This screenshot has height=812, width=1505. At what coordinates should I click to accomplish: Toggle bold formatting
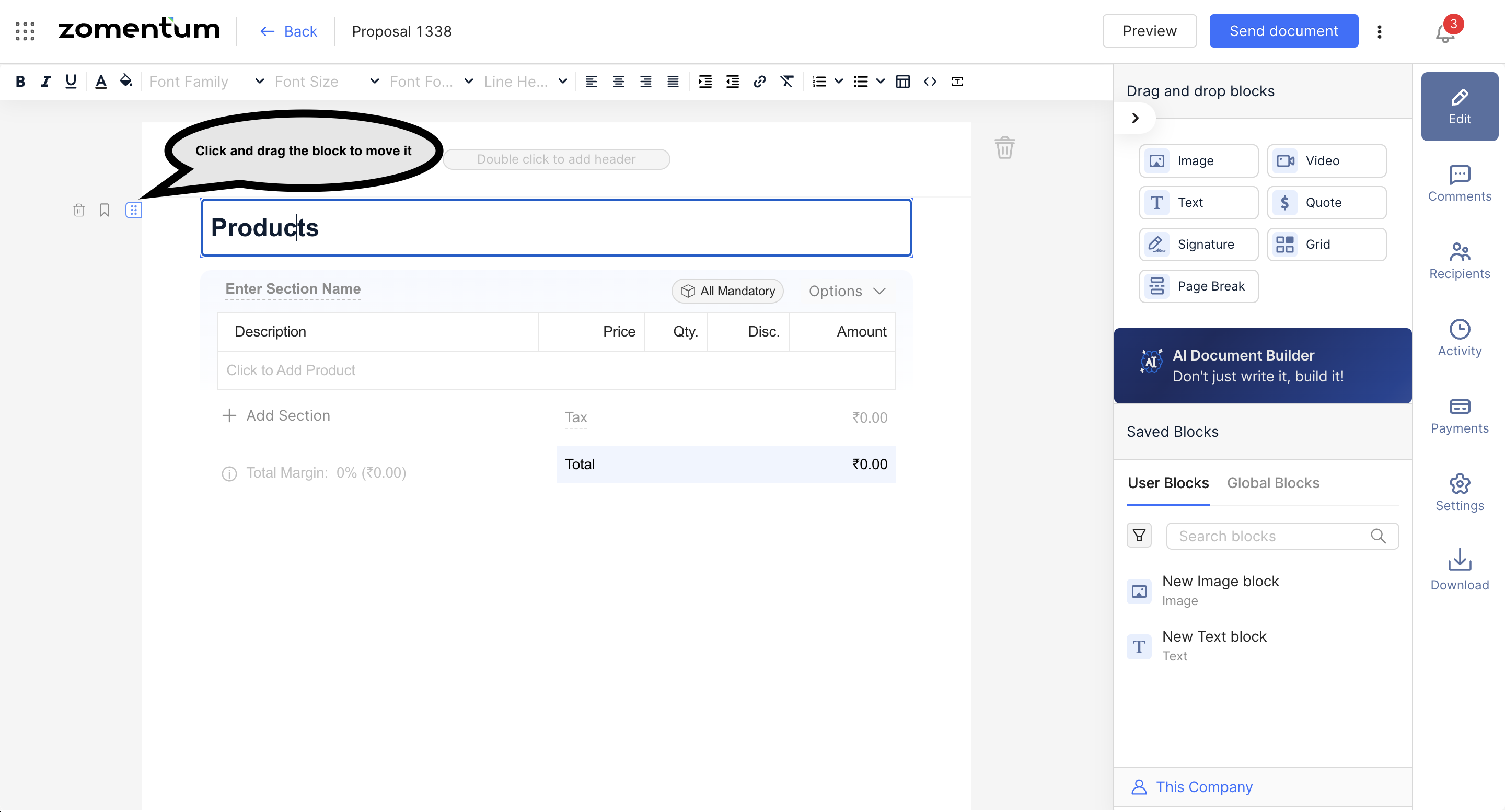20,82
